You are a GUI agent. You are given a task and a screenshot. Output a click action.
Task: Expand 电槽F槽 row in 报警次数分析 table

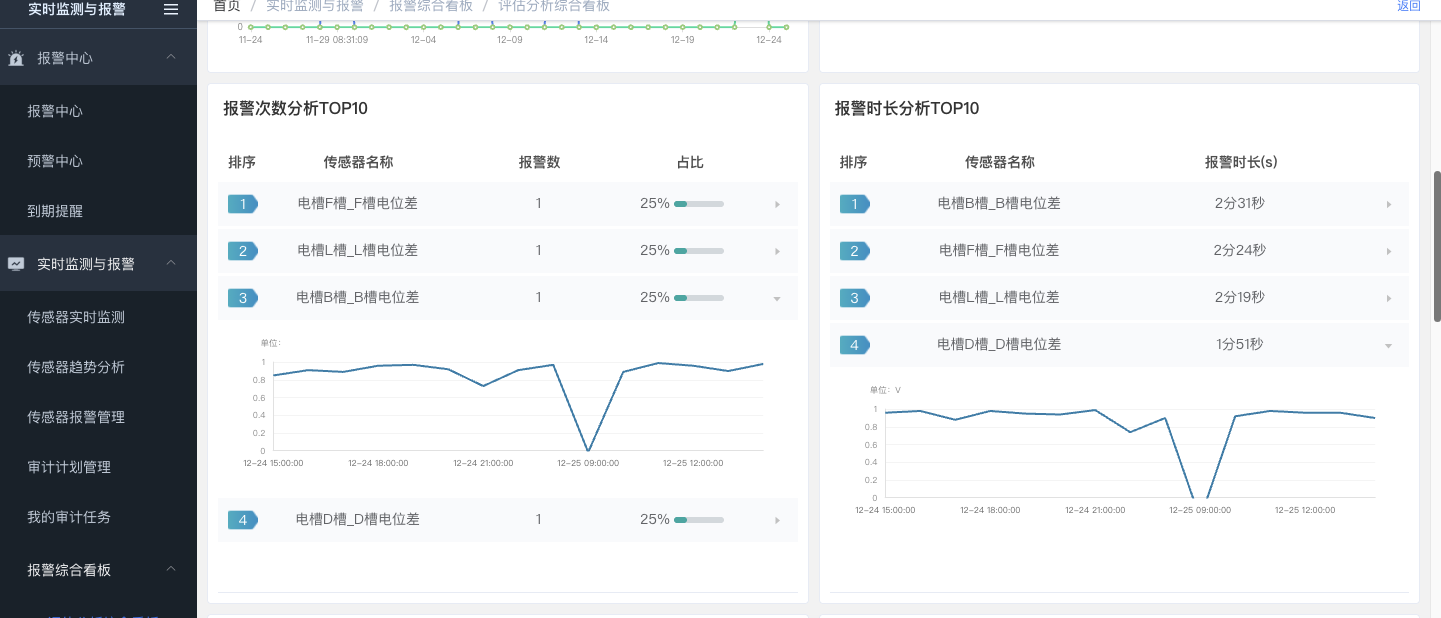(x=777, y=205)
